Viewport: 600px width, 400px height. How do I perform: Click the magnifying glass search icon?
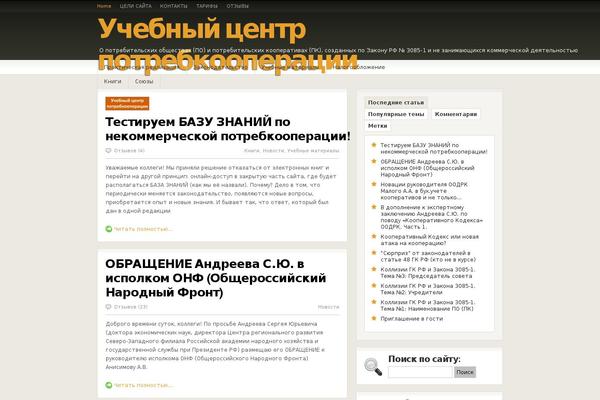click(373, 367)
